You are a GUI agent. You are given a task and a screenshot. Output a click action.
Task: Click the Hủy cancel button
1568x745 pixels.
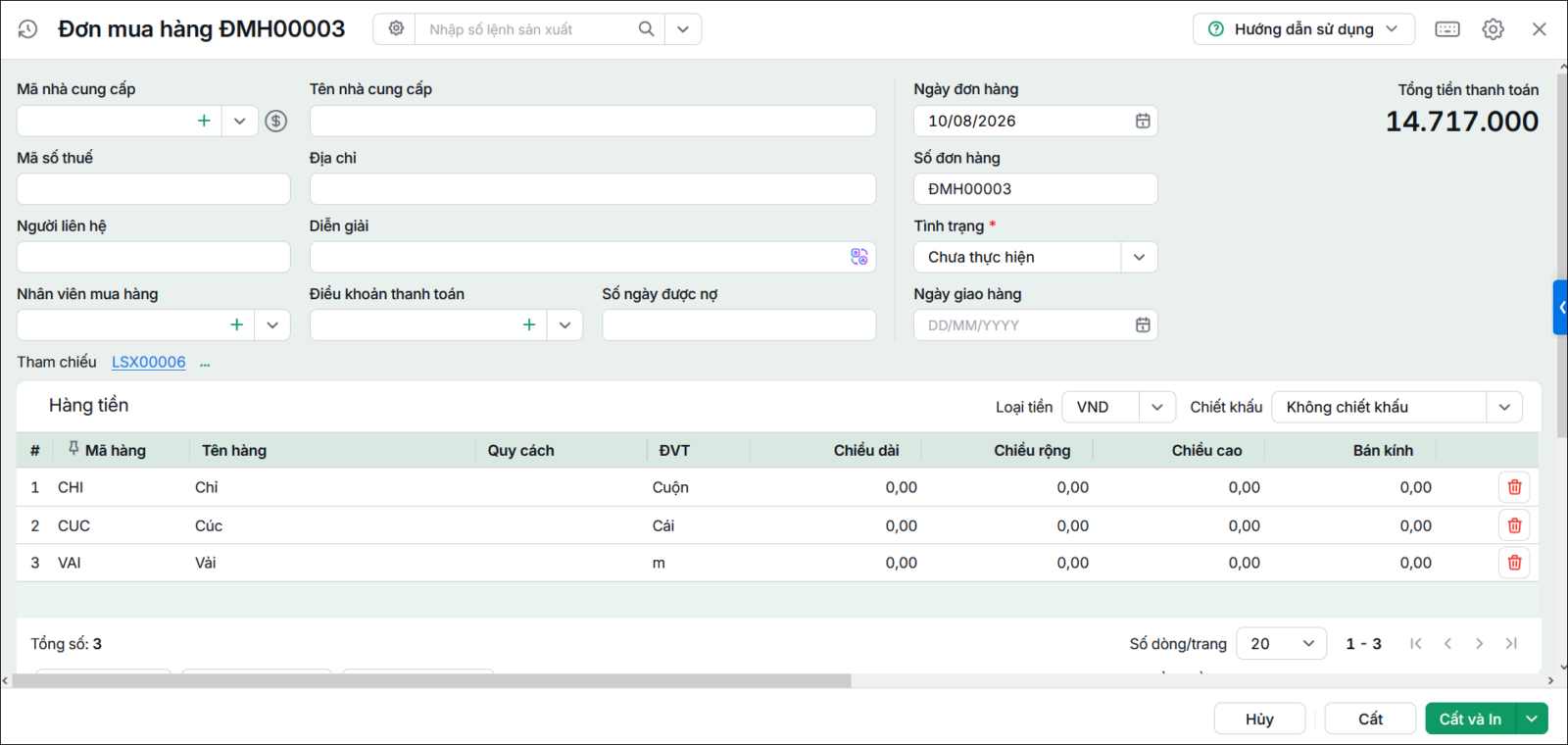1259,719
